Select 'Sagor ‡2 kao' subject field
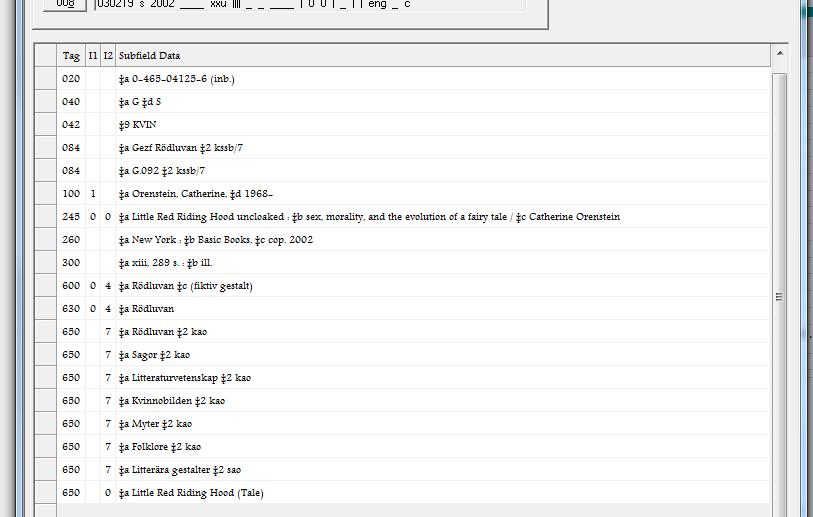813x517 pixels. click(155, 355)
